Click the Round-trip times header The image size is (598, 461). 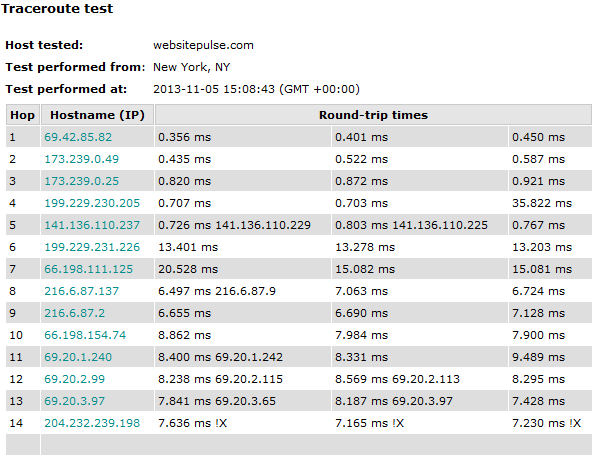pos(373,115)
